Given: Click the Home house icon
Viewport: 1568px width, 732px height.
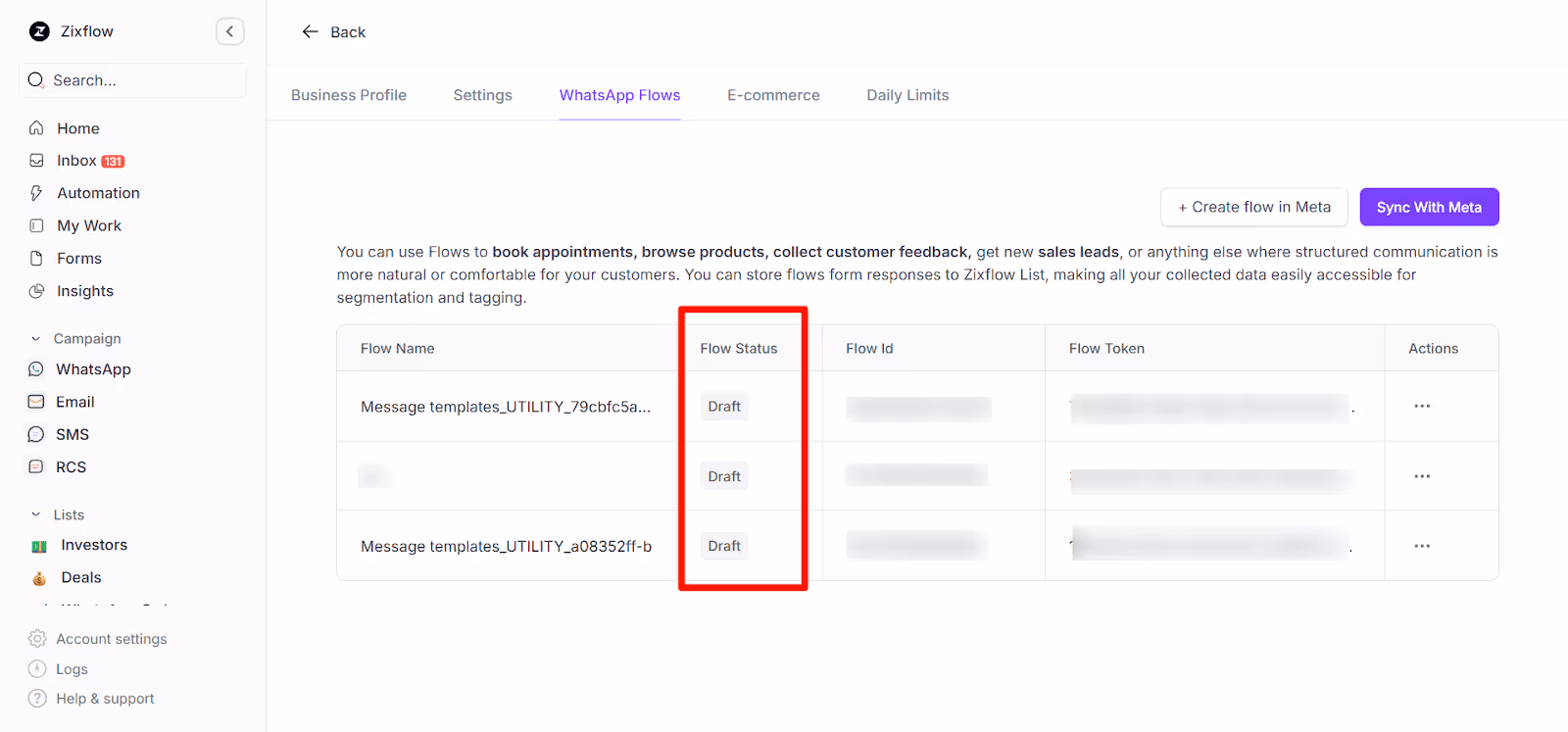Looking at the screenshot, I should point(36,127).
